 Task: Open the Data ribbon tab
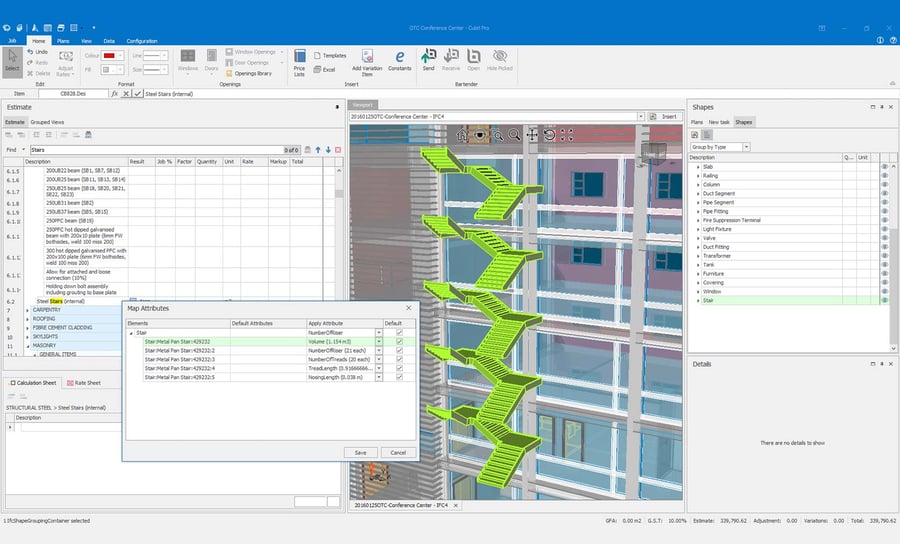[x=109, y=41]
